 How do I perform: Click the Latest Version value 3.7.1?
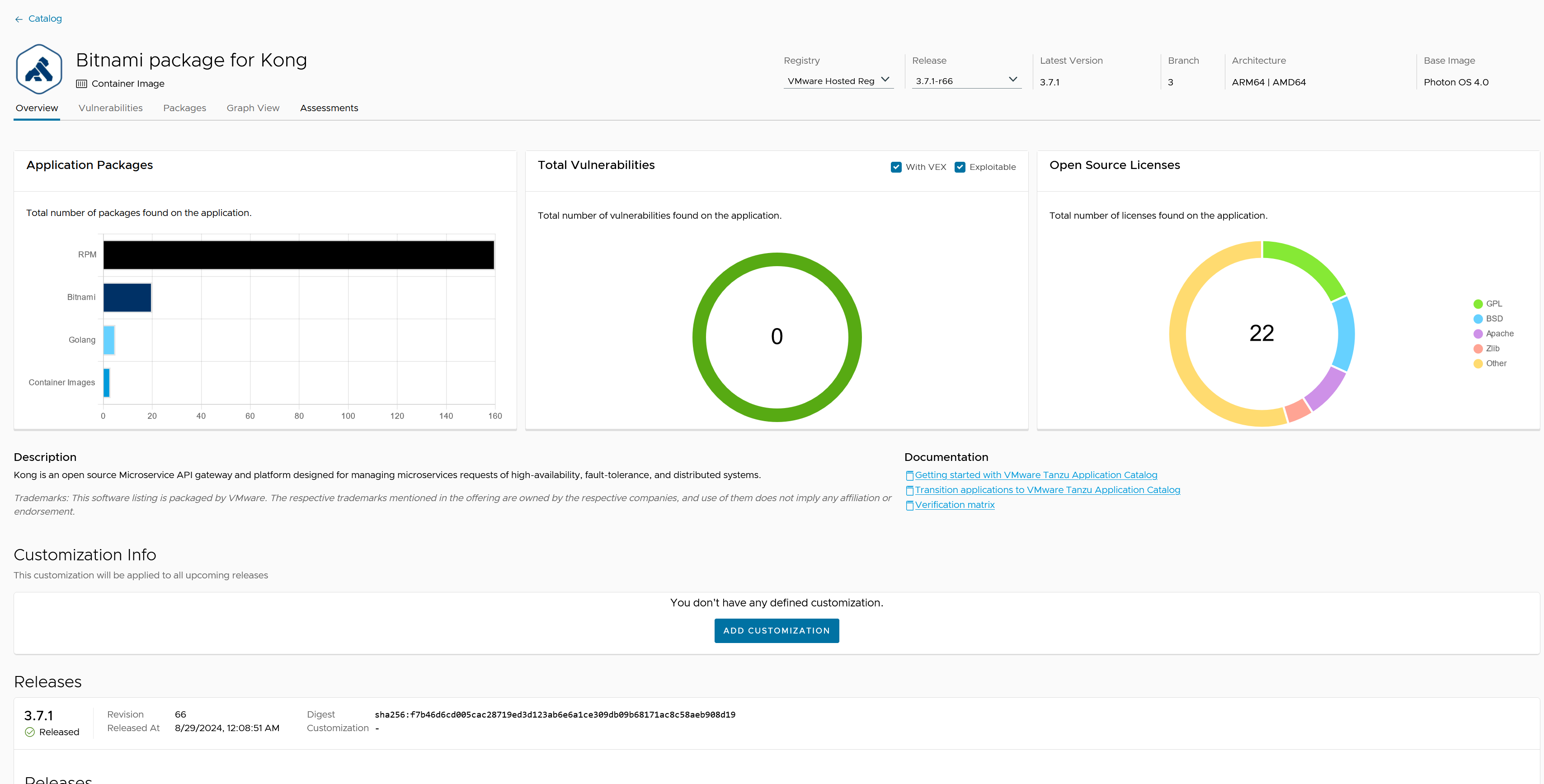(x=1050, y=82)
